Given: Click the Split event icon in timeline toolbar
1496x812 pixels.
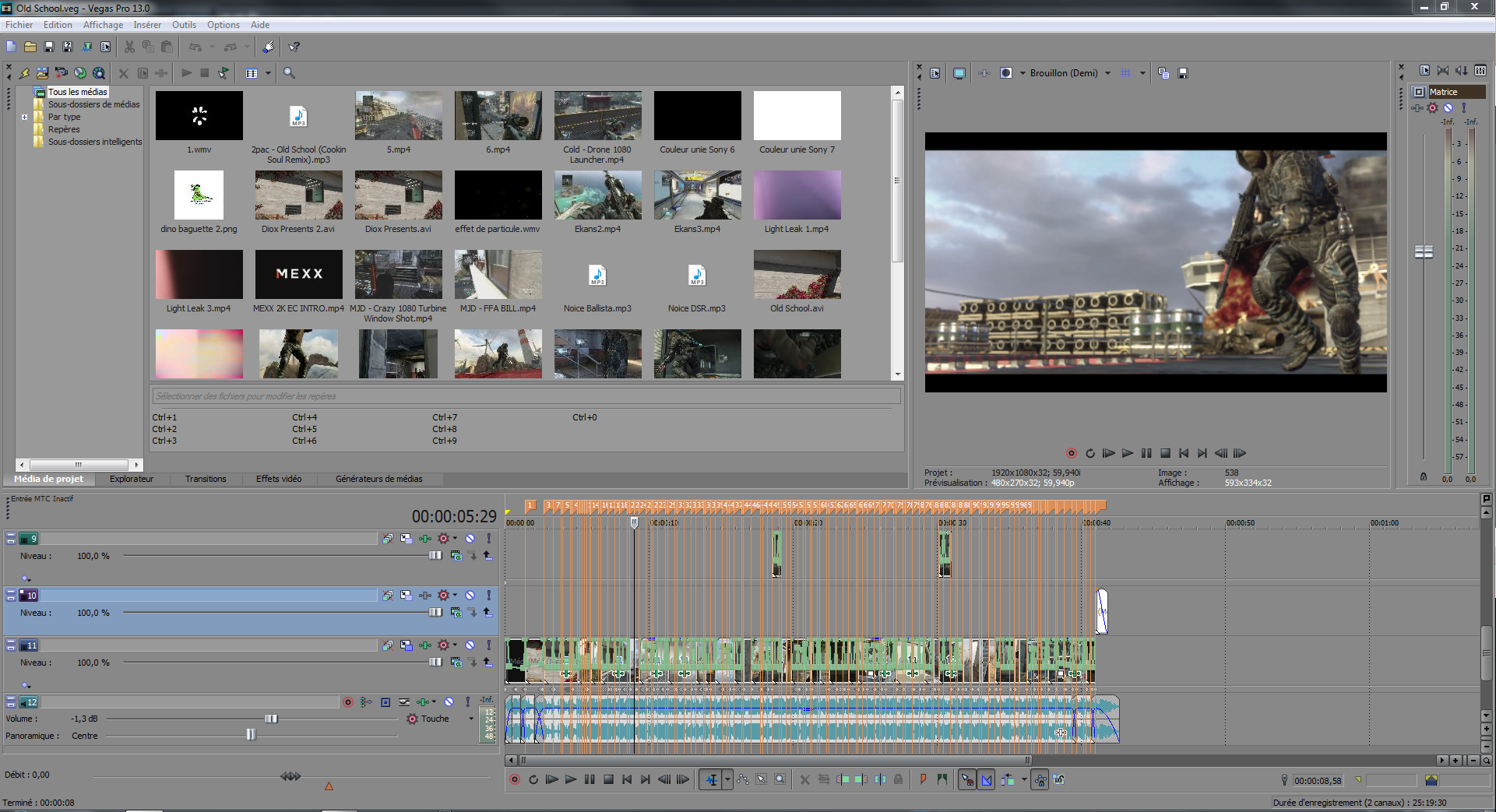Looking at the screenshot, I should (x=880, y=779).
